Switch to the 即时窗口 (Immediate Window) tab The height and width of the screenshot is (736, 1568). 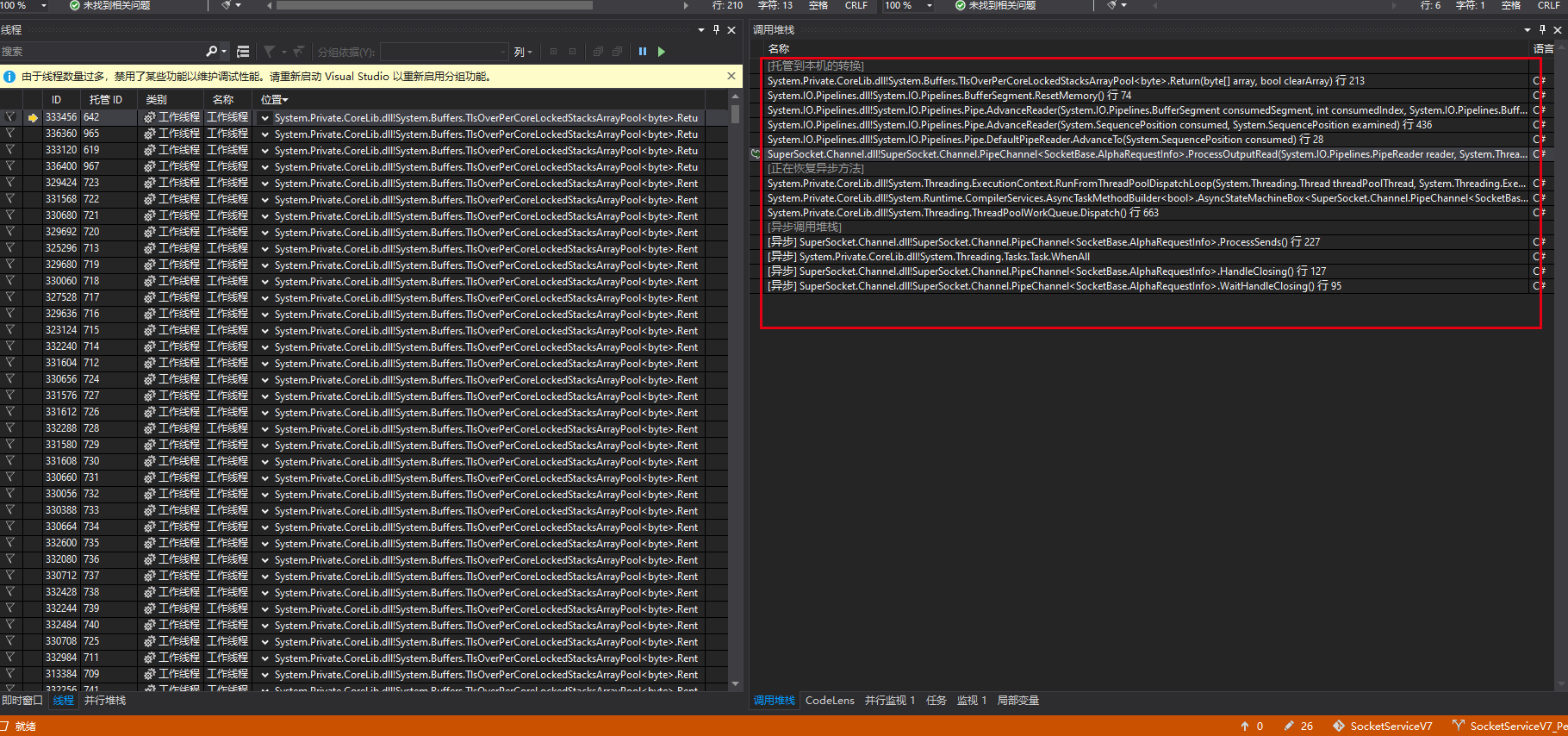(x=22, y=701)
